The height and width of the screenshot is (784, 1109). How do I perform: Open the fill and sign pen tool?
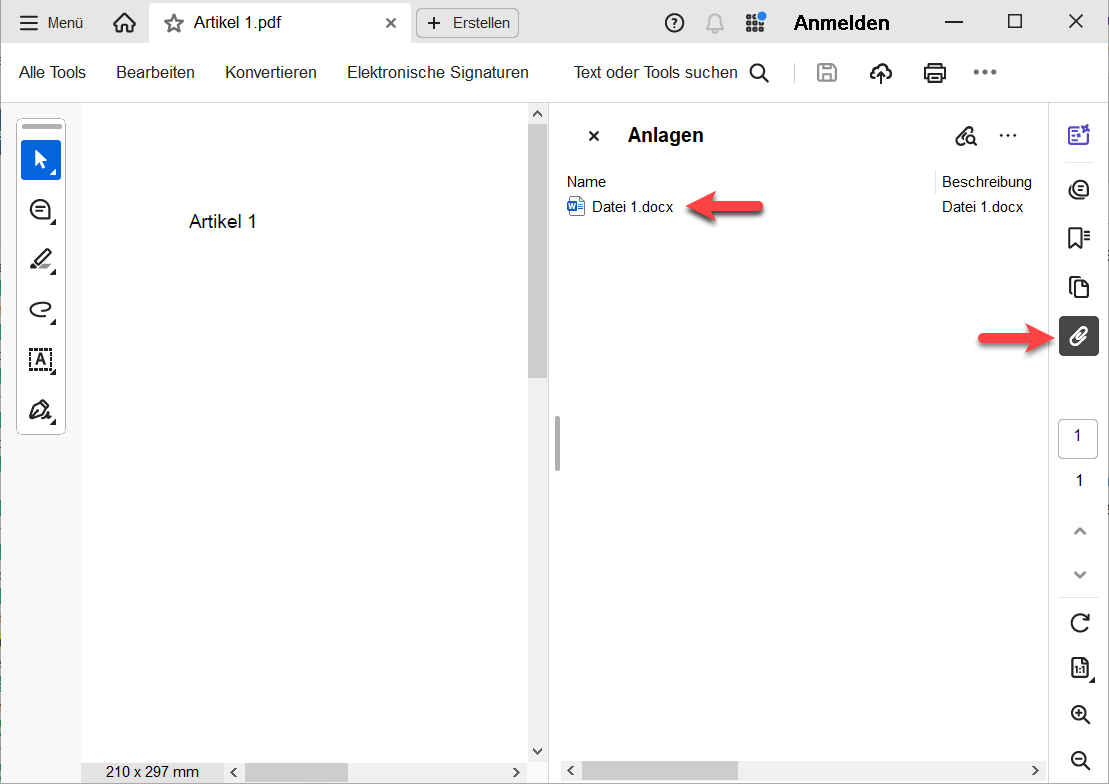coord(41,410)
